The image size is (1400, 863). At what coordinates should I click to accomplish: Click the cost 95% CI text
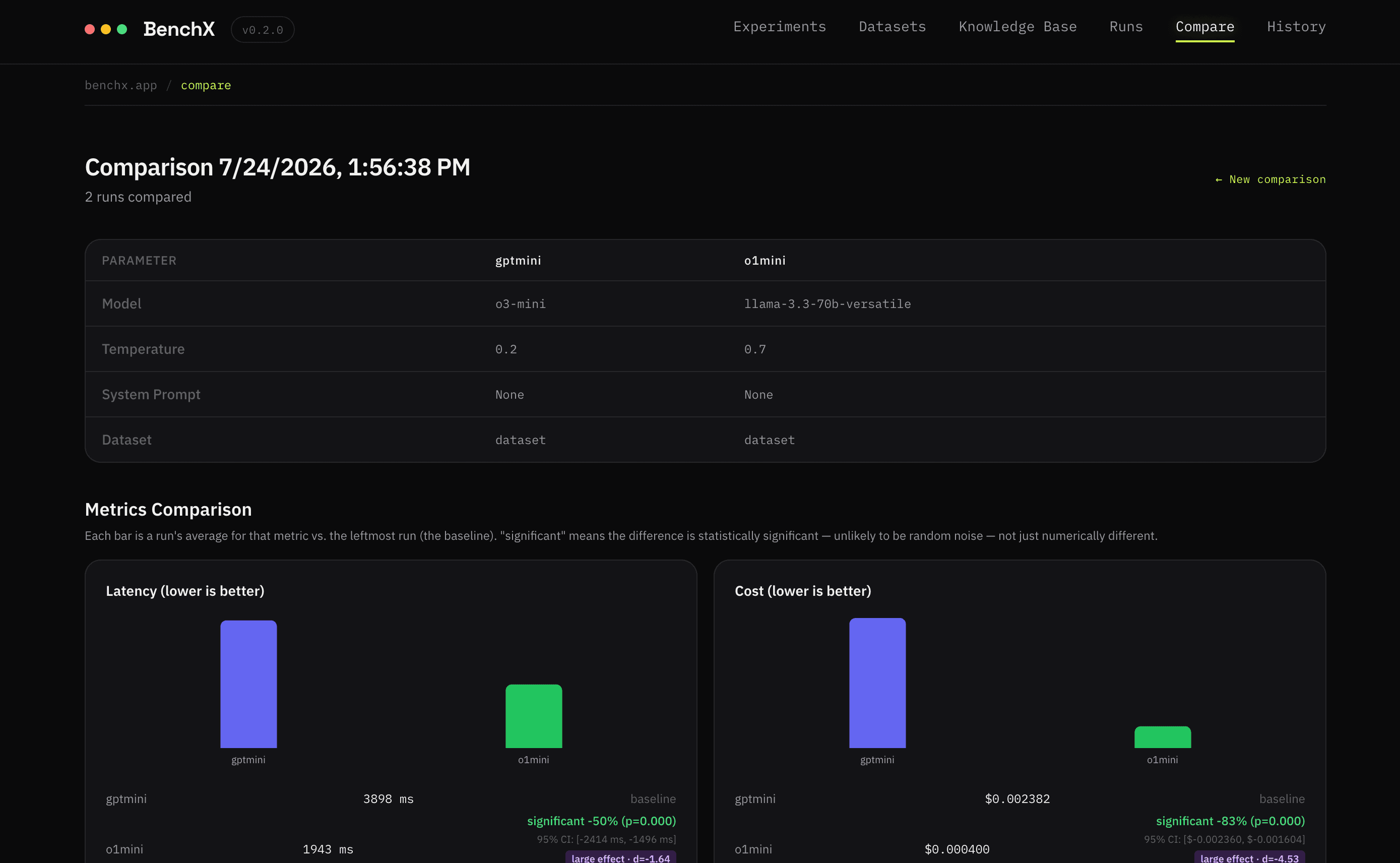click(1224, 839)
